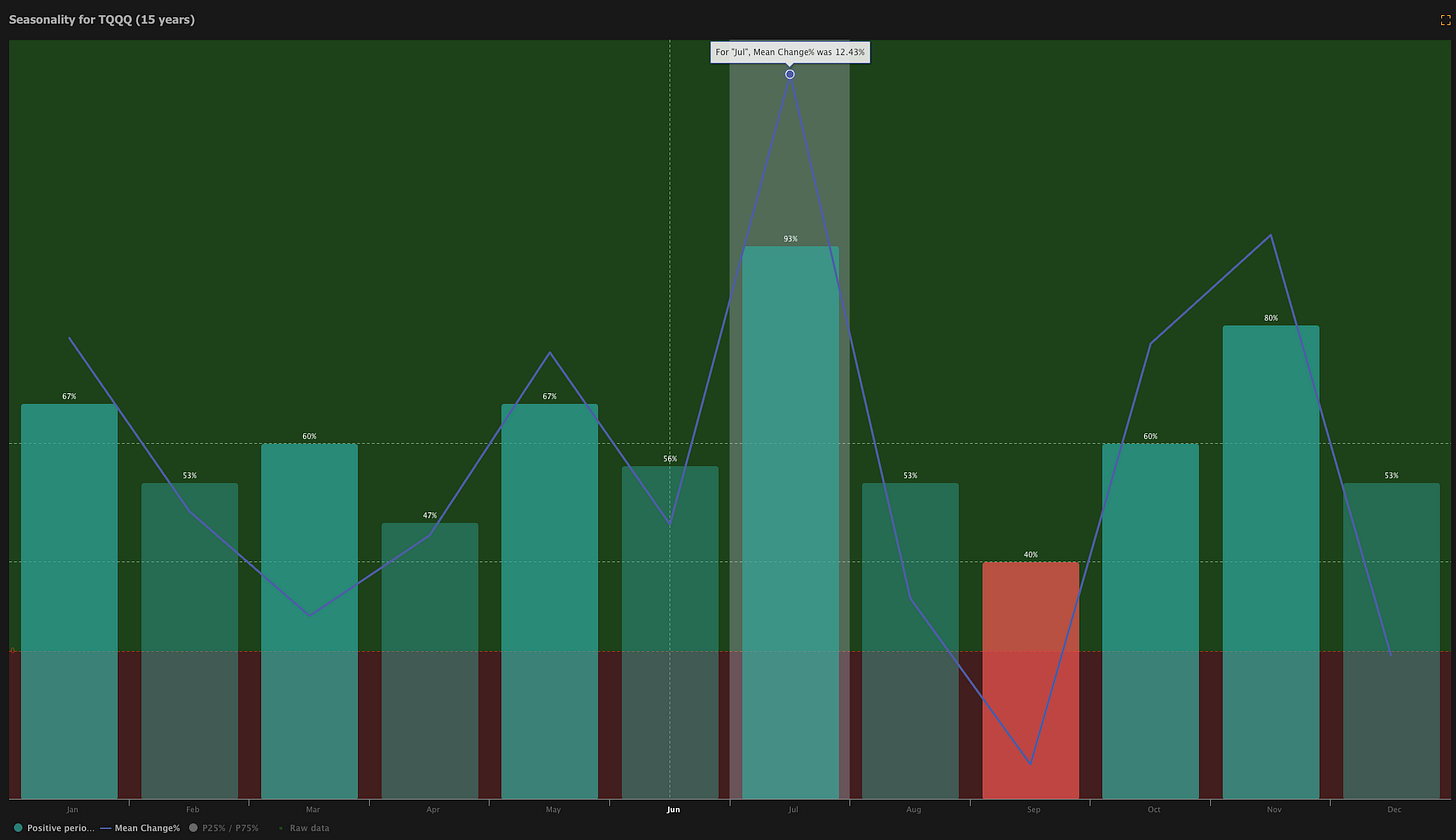1456x840 pixels.
Task: Select the Aug bar in the chart
Action: coord(910,641)
